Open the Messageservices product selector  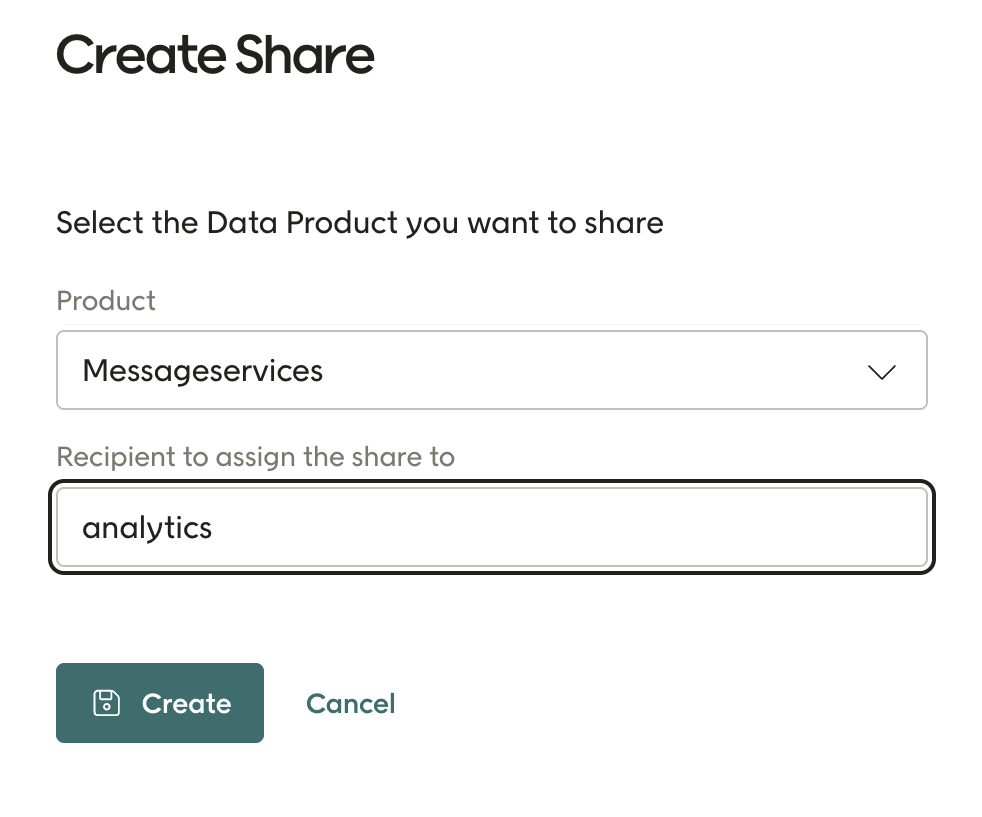(491, 371)
